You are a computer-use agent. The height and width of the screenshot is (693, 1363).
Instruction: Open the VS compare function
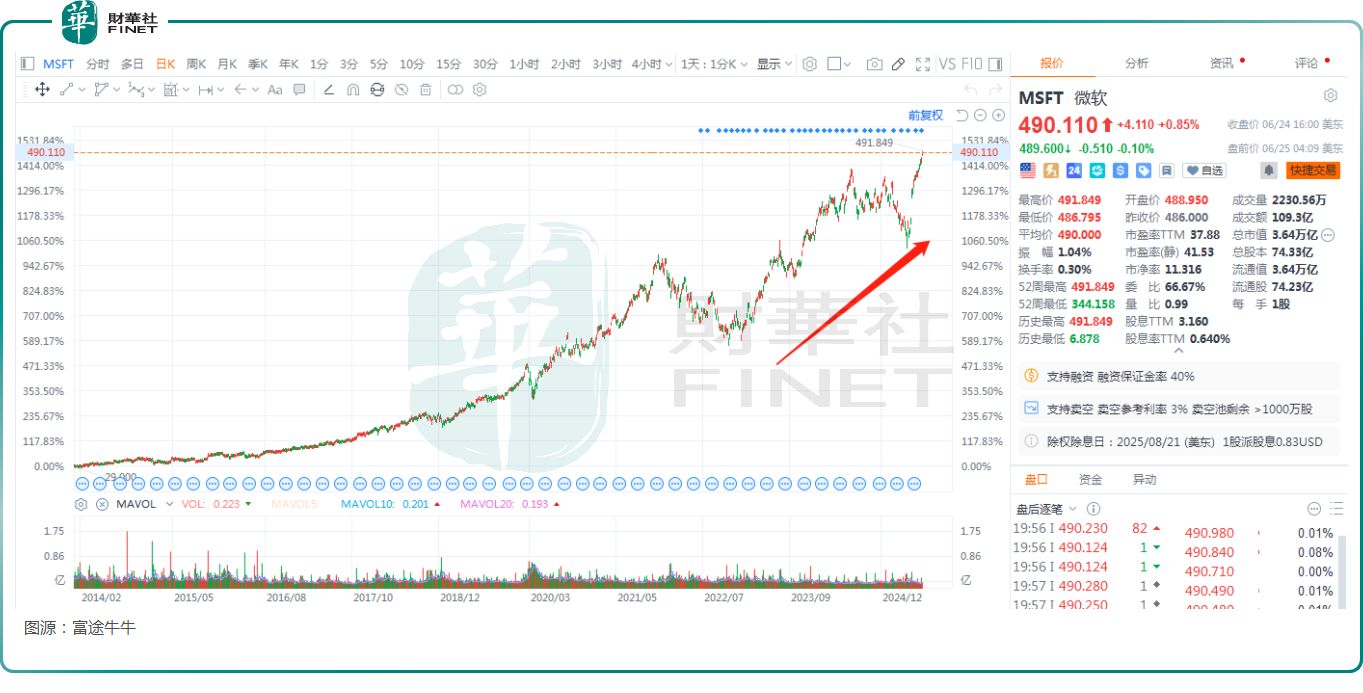pos(948,64)
